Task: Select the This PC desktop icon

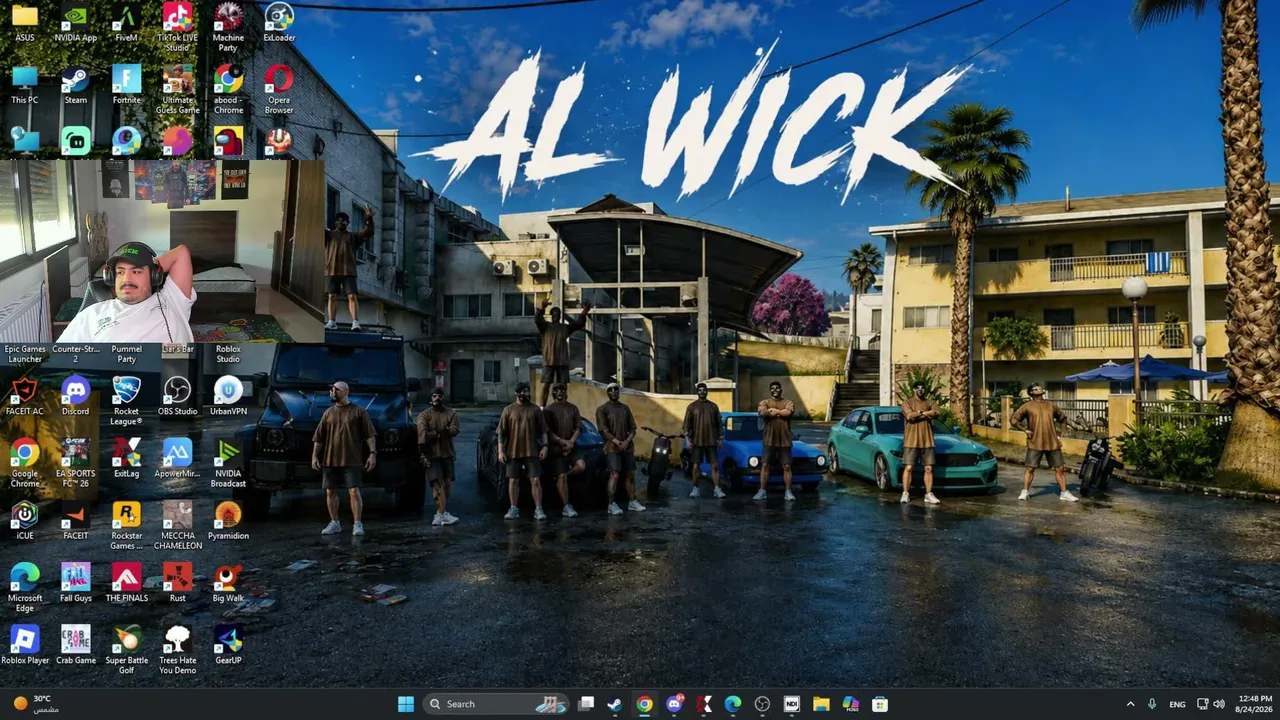Action: [x=25, y=85]
